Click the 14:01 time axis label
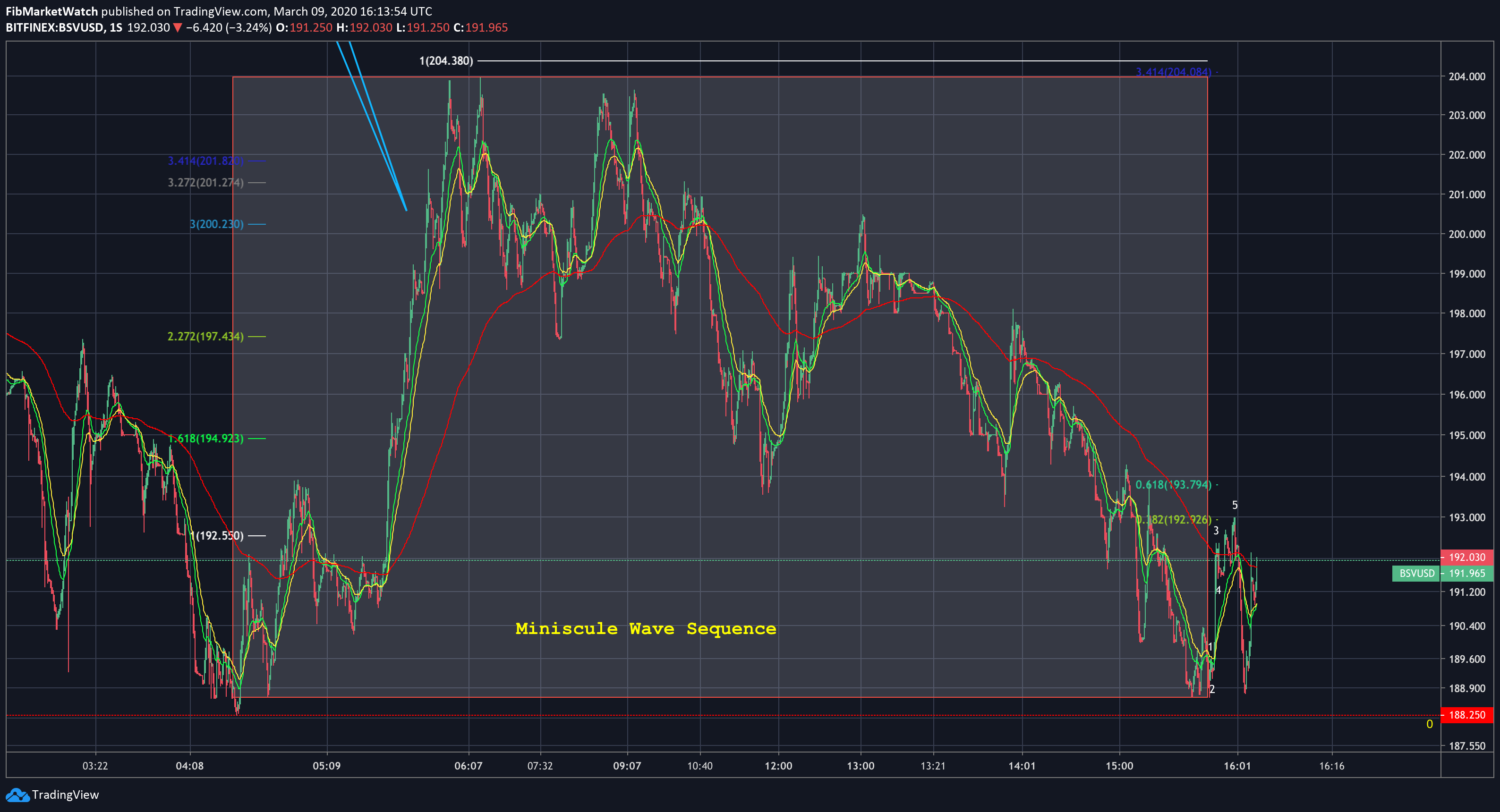The height and width of the screenshot is (812, 1500). click(1022, 765)
